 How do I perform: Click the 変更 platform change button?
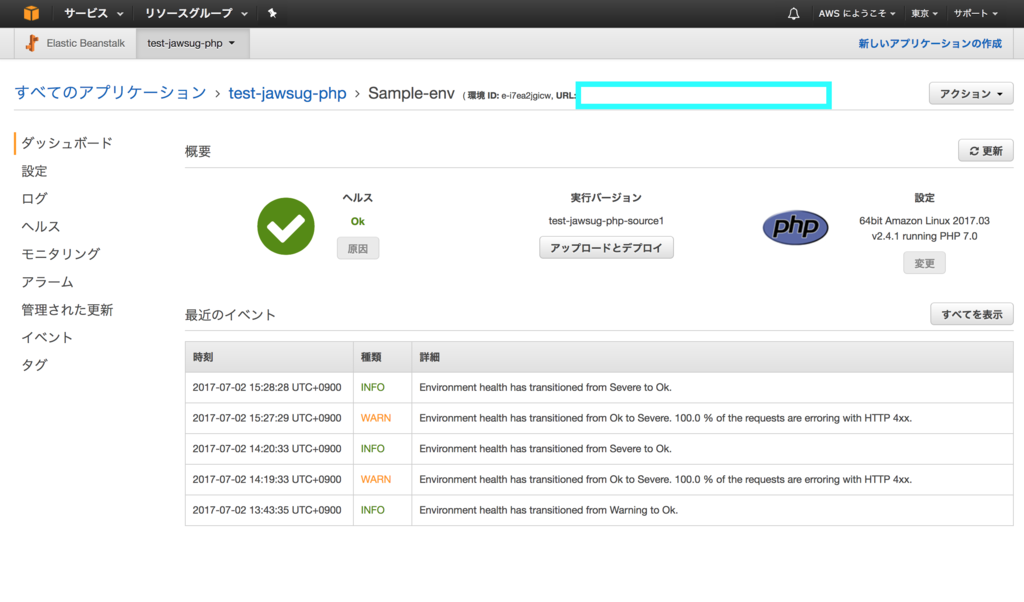(924, 263)
